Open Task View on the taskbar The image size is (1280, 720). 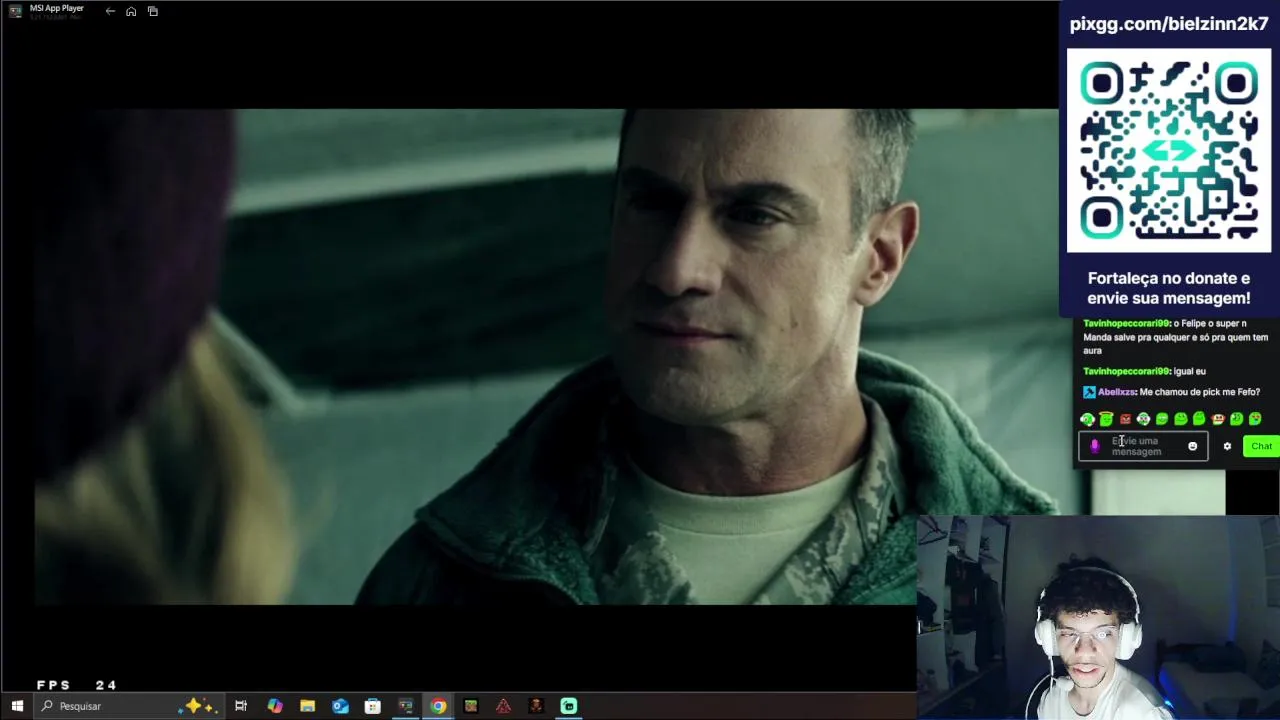(x=241, y=706)
